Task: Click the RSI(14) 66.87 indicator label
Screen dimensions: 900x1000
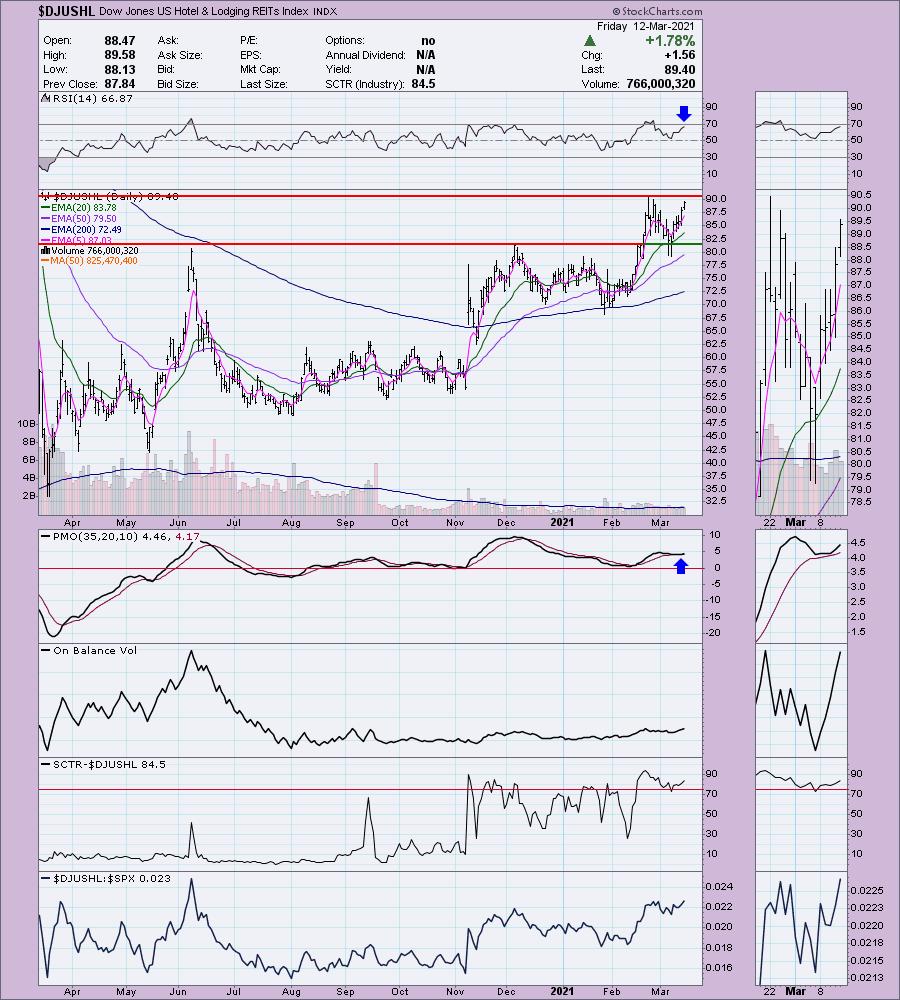Action: 92,99
